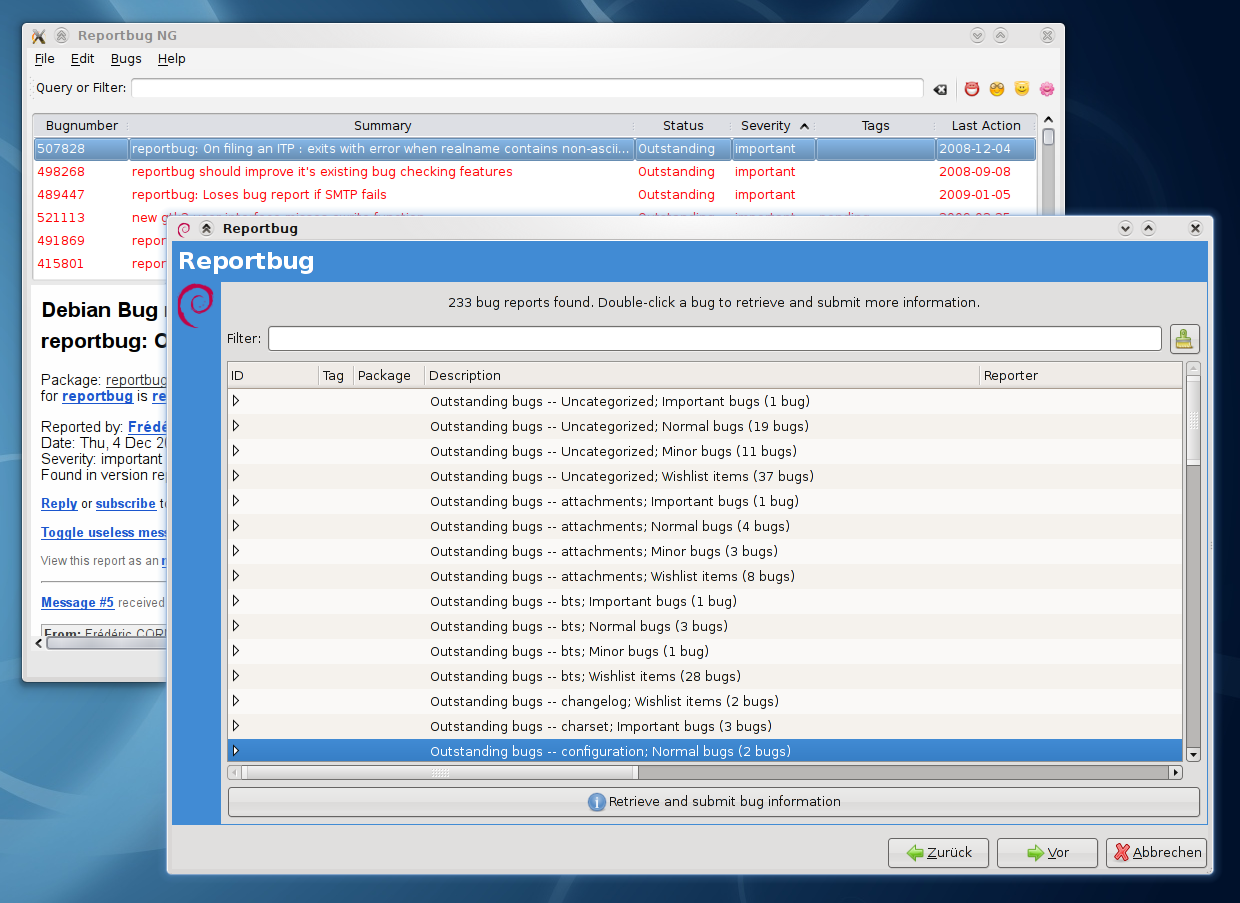
Task: Click the Debian swirl icon in Reportbug title bar
Action: (184, 228)
